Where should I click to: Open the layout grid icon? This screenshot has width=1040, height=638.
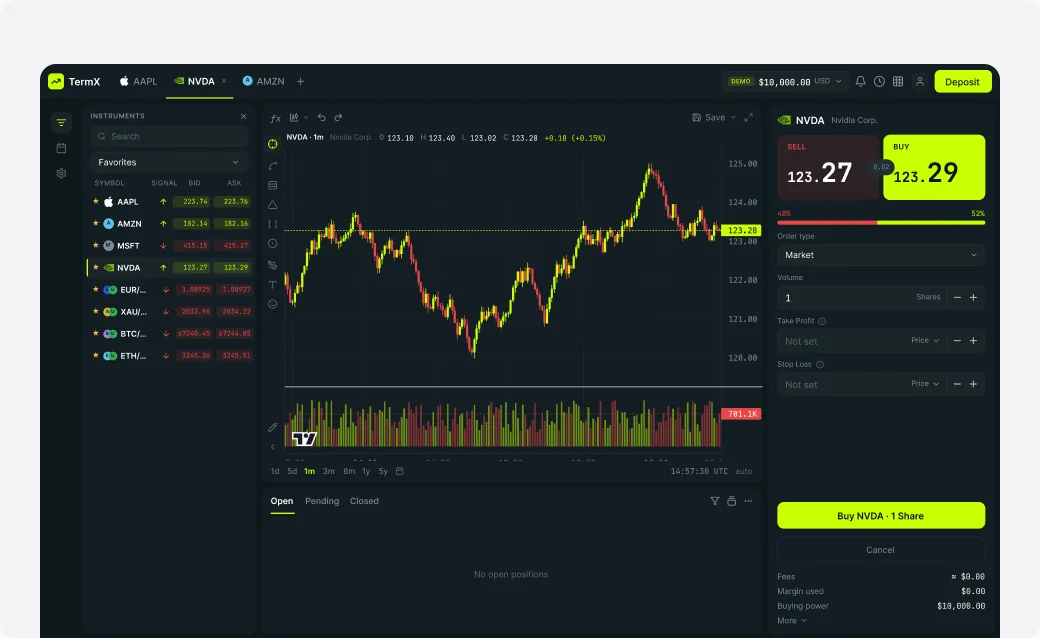tap(897, 82)
